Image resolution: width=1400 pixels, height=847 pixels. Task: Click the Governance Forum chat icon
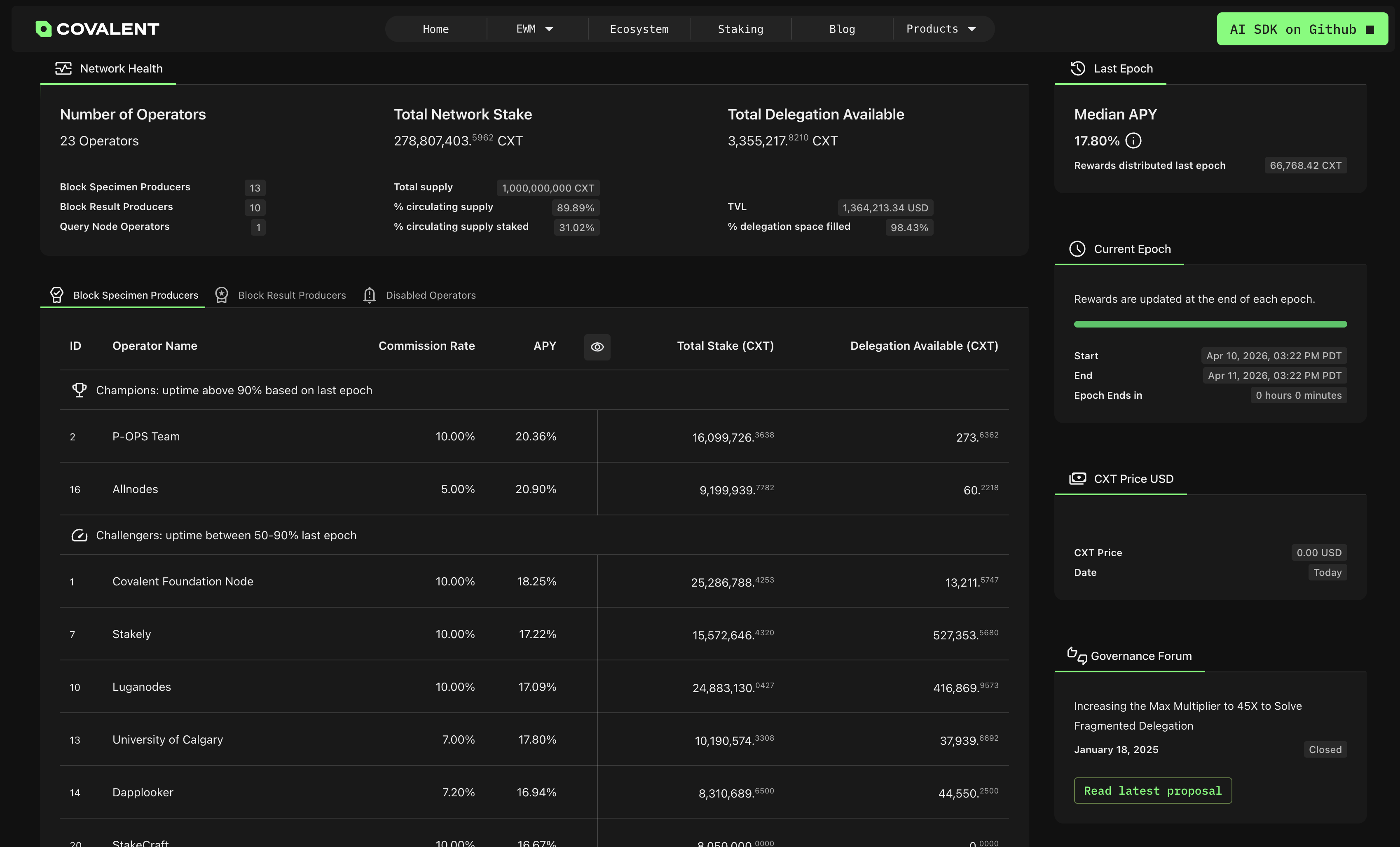point(1077,655)
